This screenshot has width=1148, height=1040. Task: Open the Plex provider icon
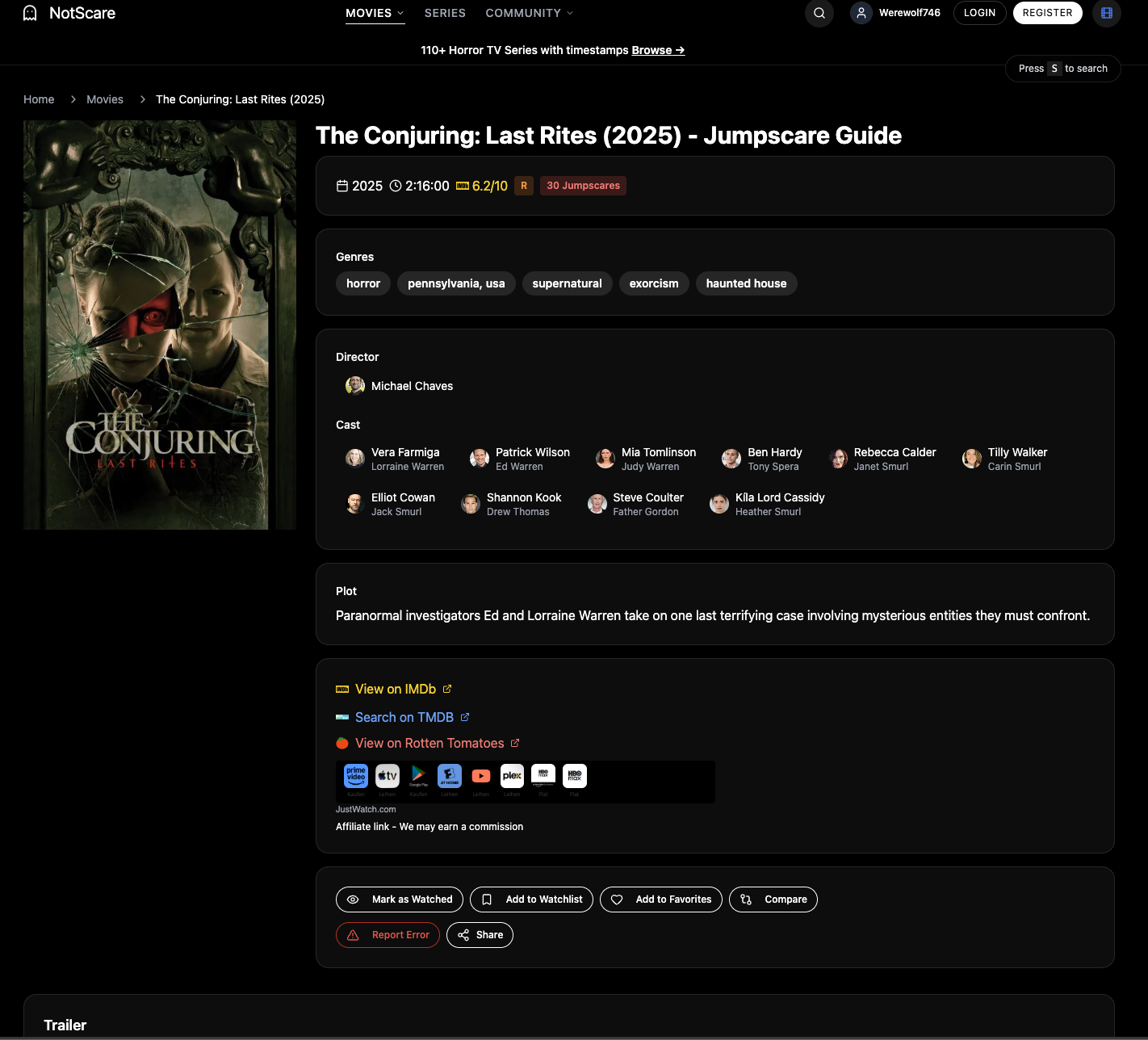pyautogui.click(x=512, y=776)
